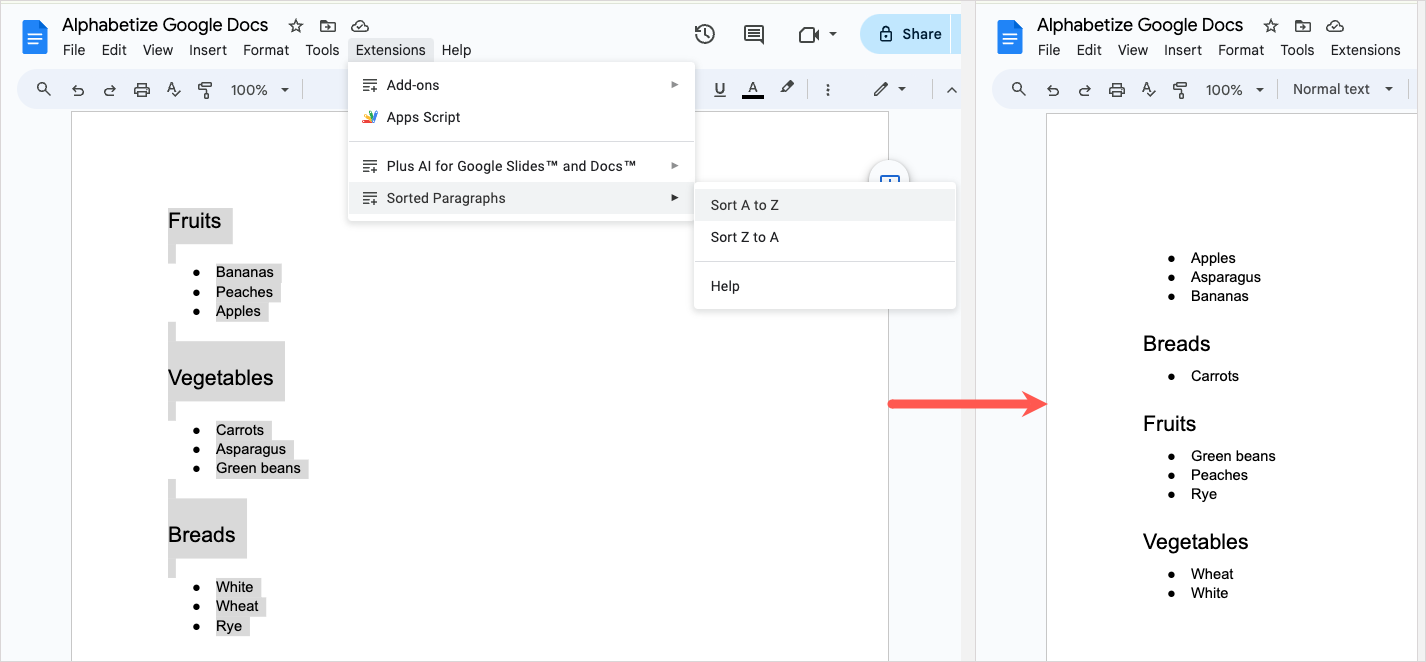Image resolution: width=1426 pixels, height=662 pixels.
Task: Click the Docs home icon in left window
Action: click(x=36, y=38)
